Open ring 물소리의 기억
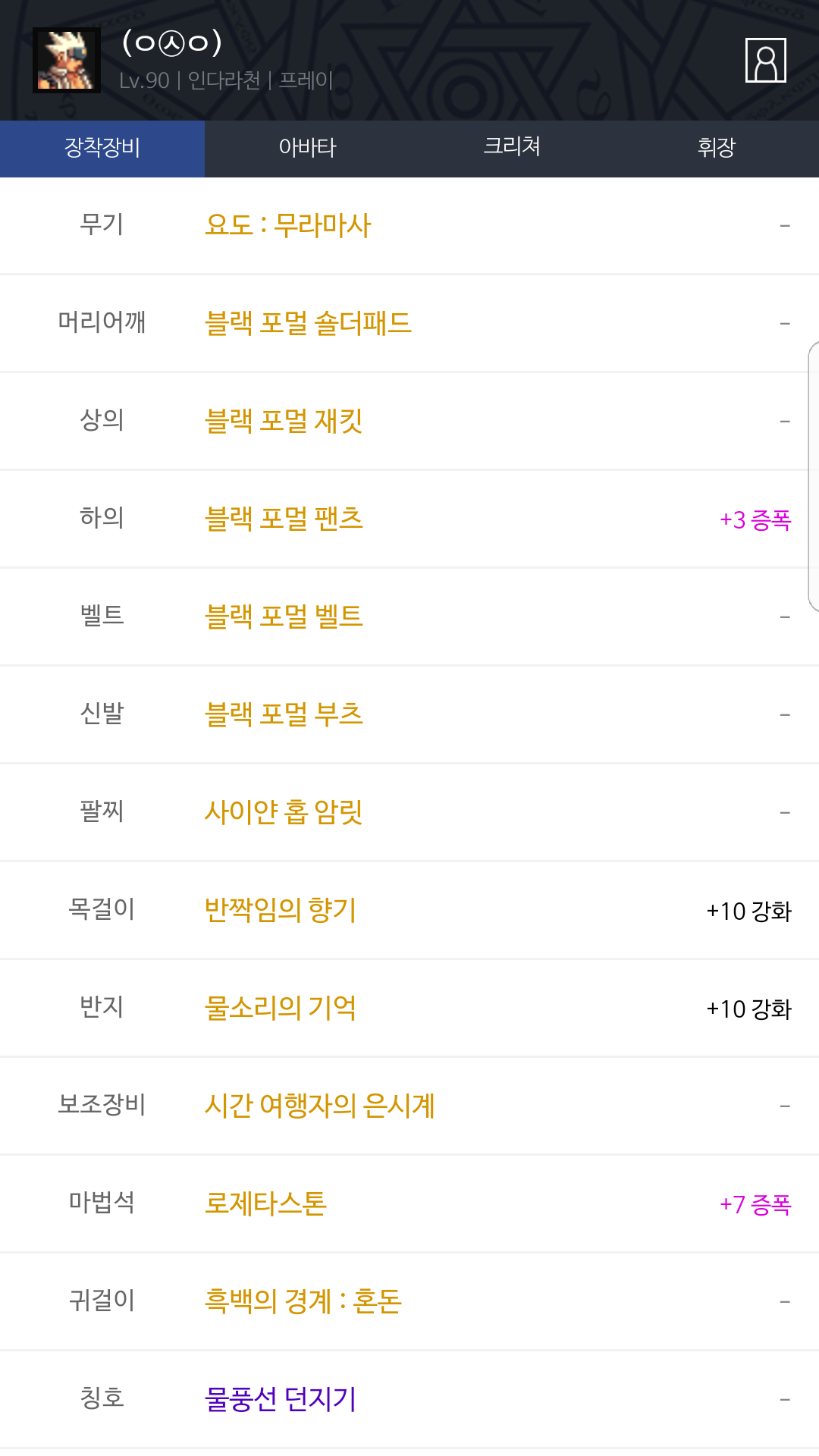The height and width of the screenshot is (1456, 819). (x=281, y=1008)
